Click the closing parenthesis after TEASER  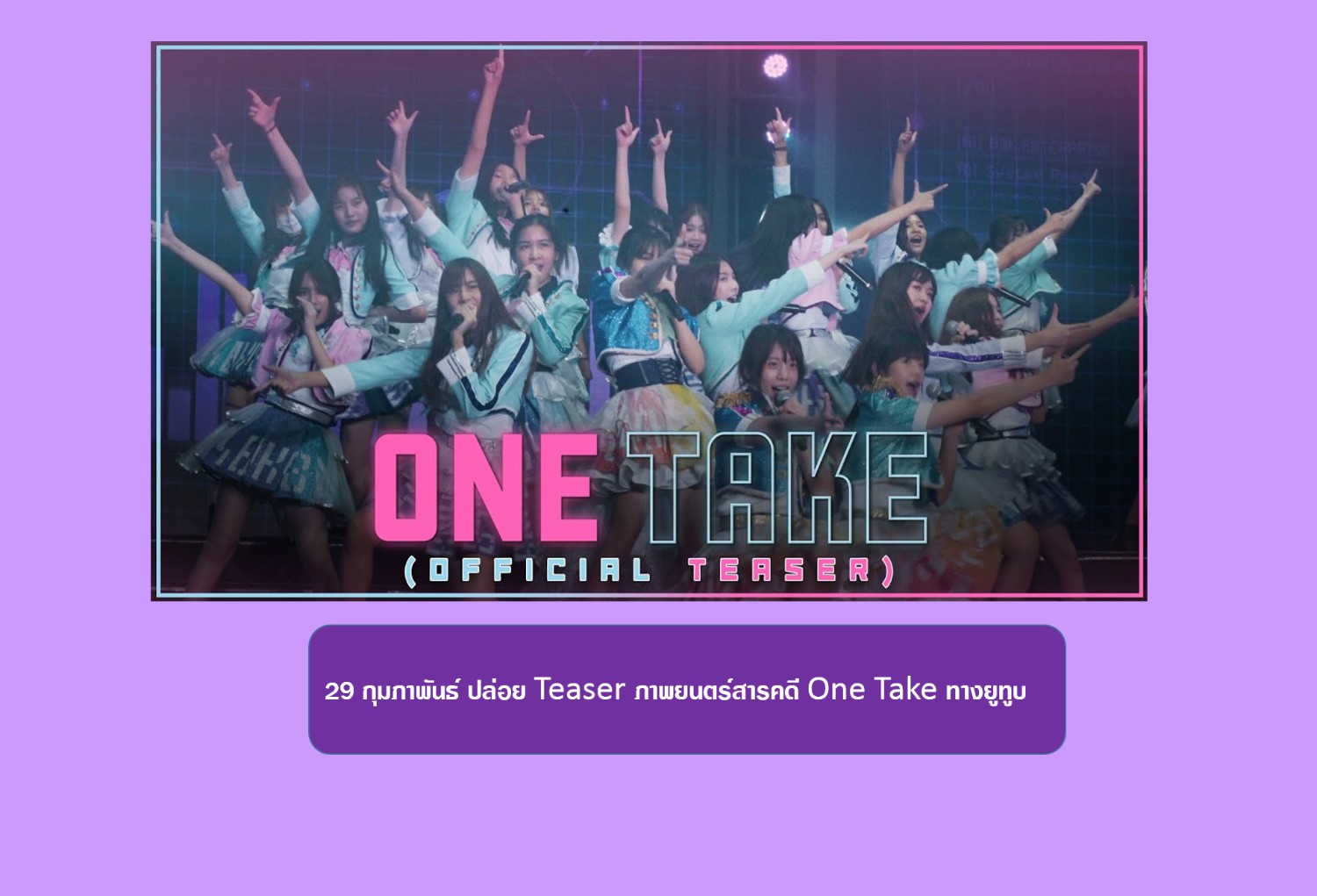pyautogui.click(x=888, y=571)
